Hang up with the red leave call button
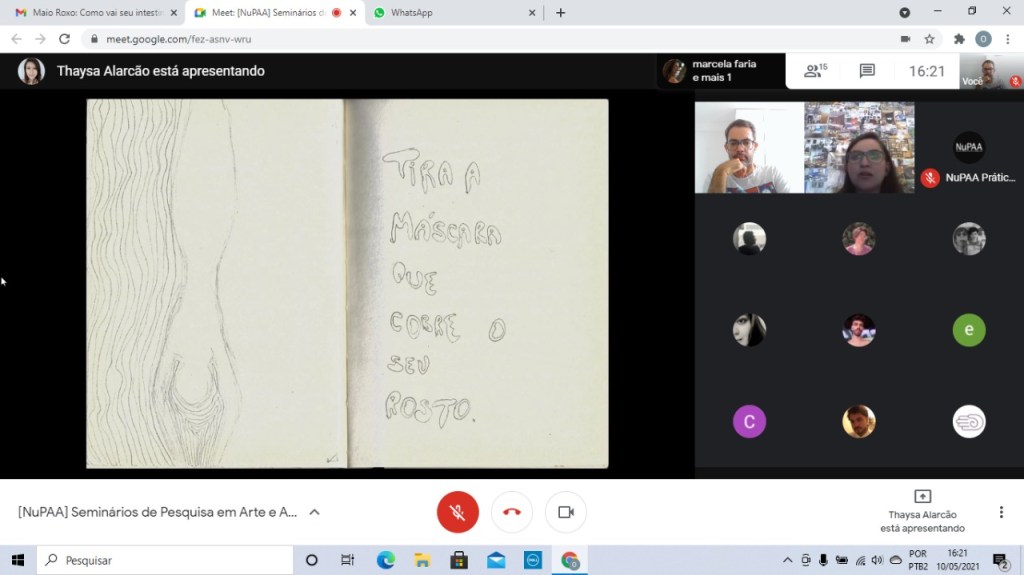1024x575 pixels. (511, 512)
